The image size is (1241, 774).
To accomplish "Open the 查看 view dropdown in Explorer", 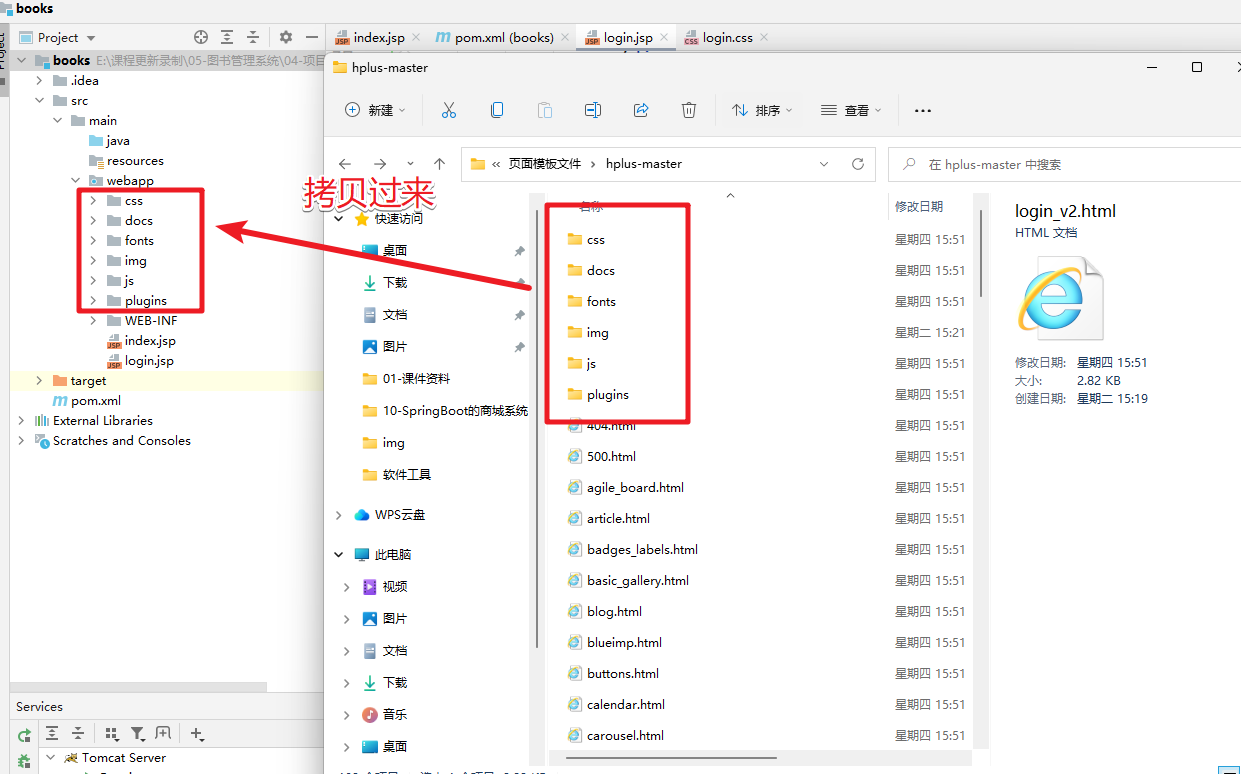I will pos(851,110).
